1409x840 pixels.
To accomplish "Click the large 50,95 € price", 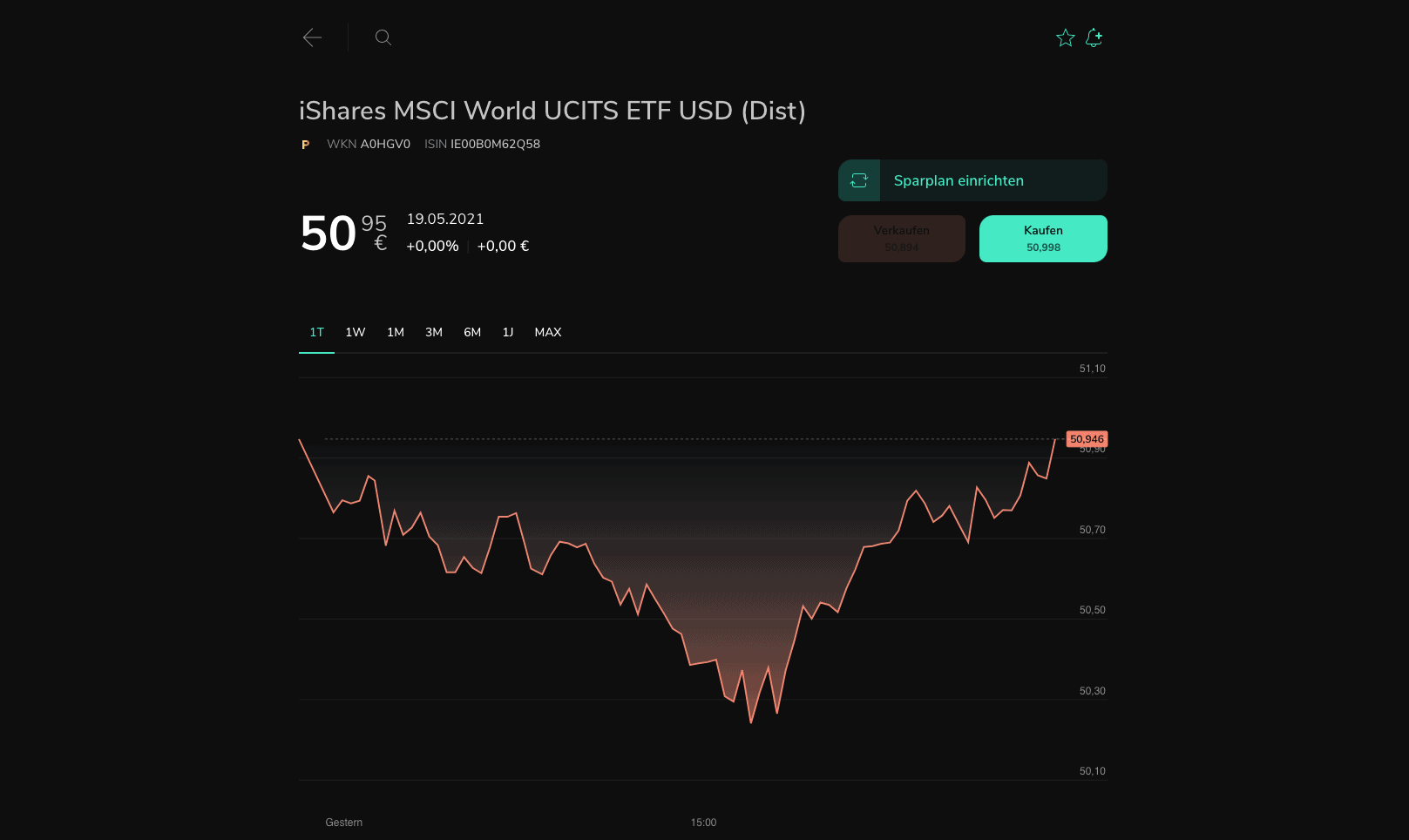I will [344, 234].
